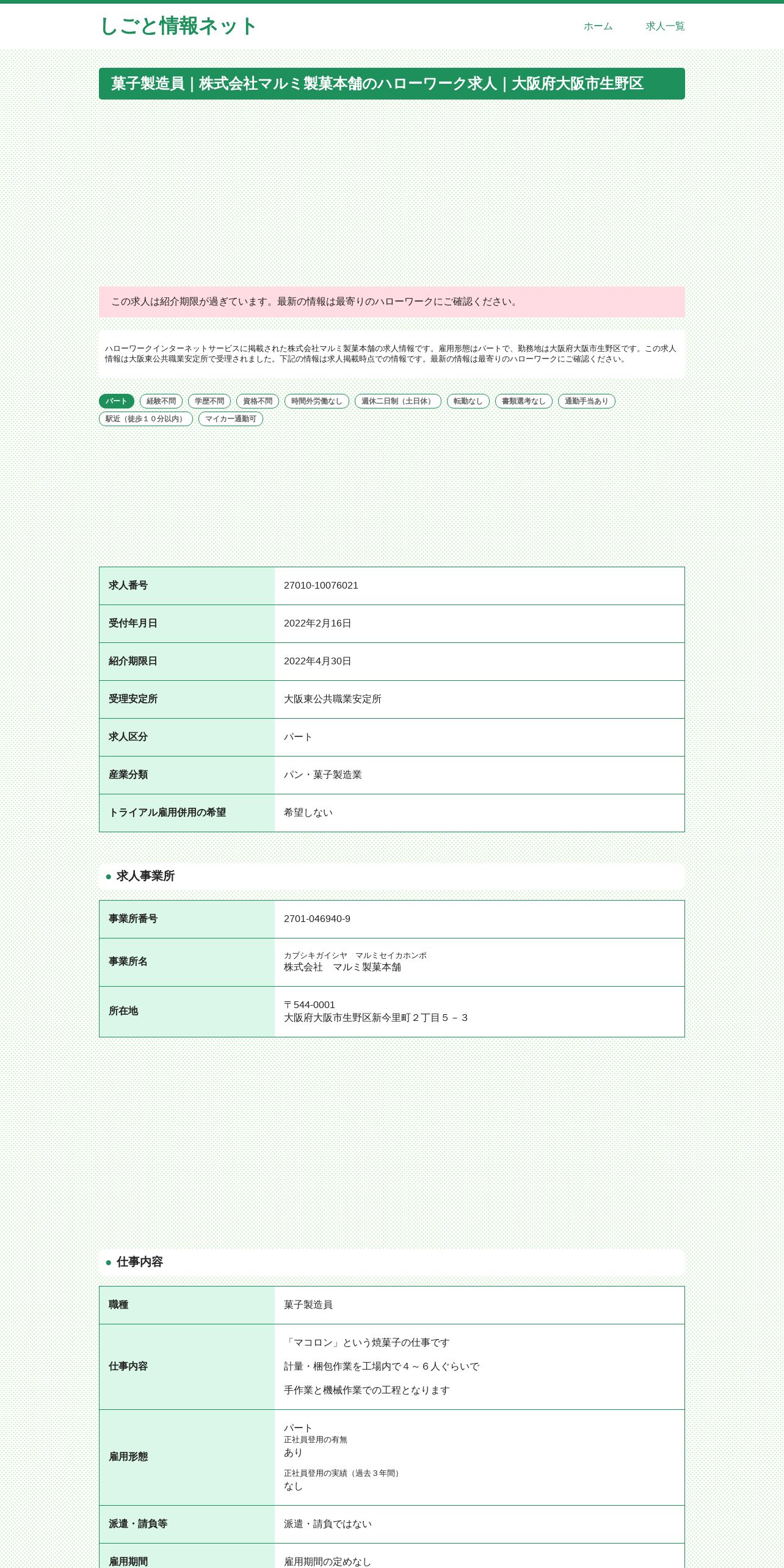Click the 雇用形態 row label
Image resolution: width=784 pixels, height=1568 pixels.
tap(128, 1457)
